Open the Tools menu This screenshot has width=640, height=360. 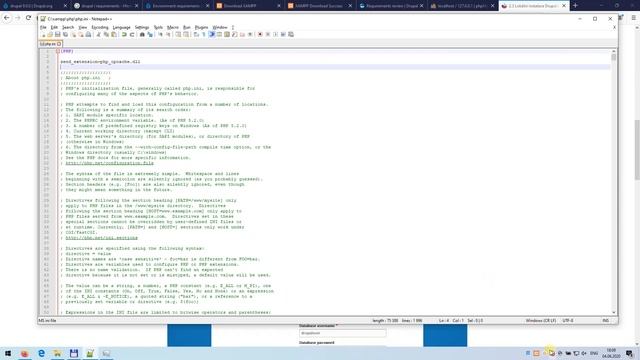(x=158, y=27)
